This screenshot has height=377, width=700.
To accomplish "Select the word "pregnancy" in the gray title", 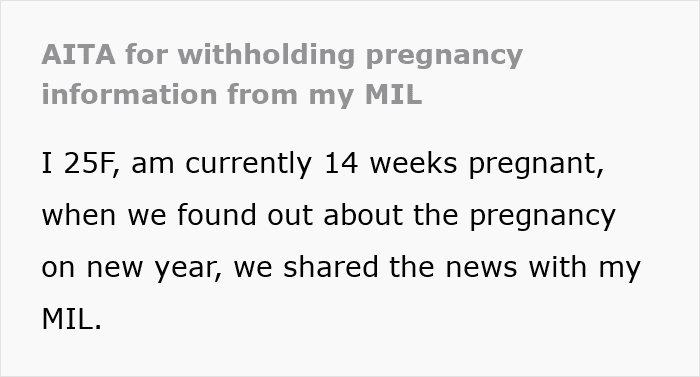I will point(444,57).
